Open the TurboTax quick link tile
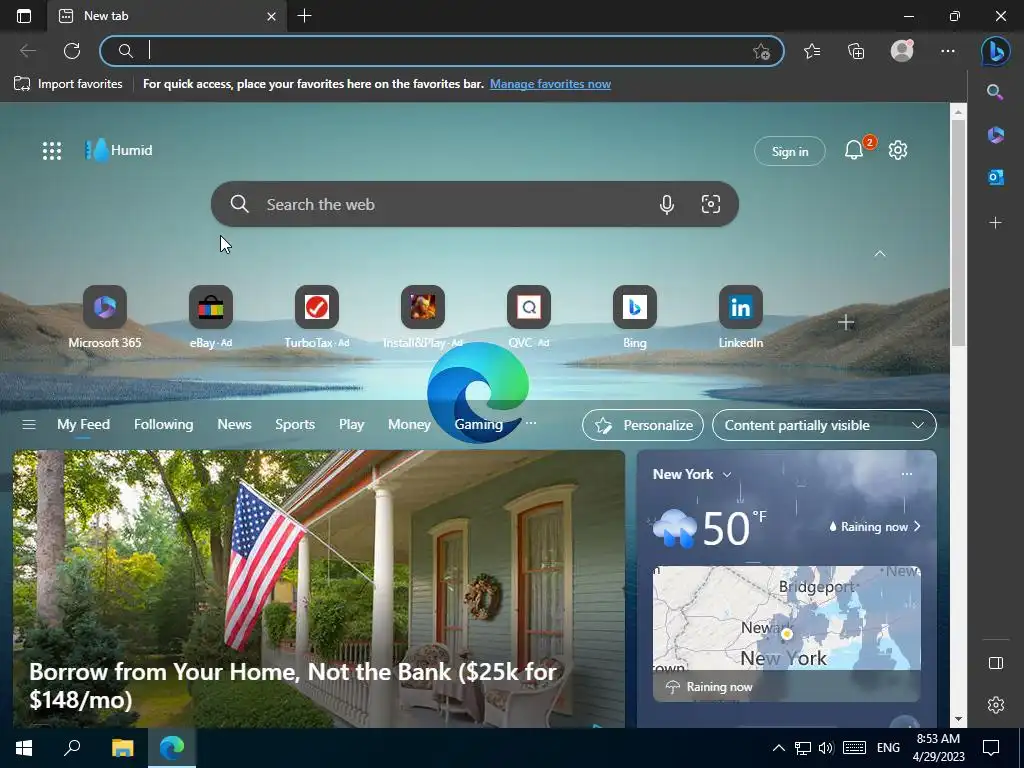Screen dimensions: 1024x768 [x=317, y=317]
